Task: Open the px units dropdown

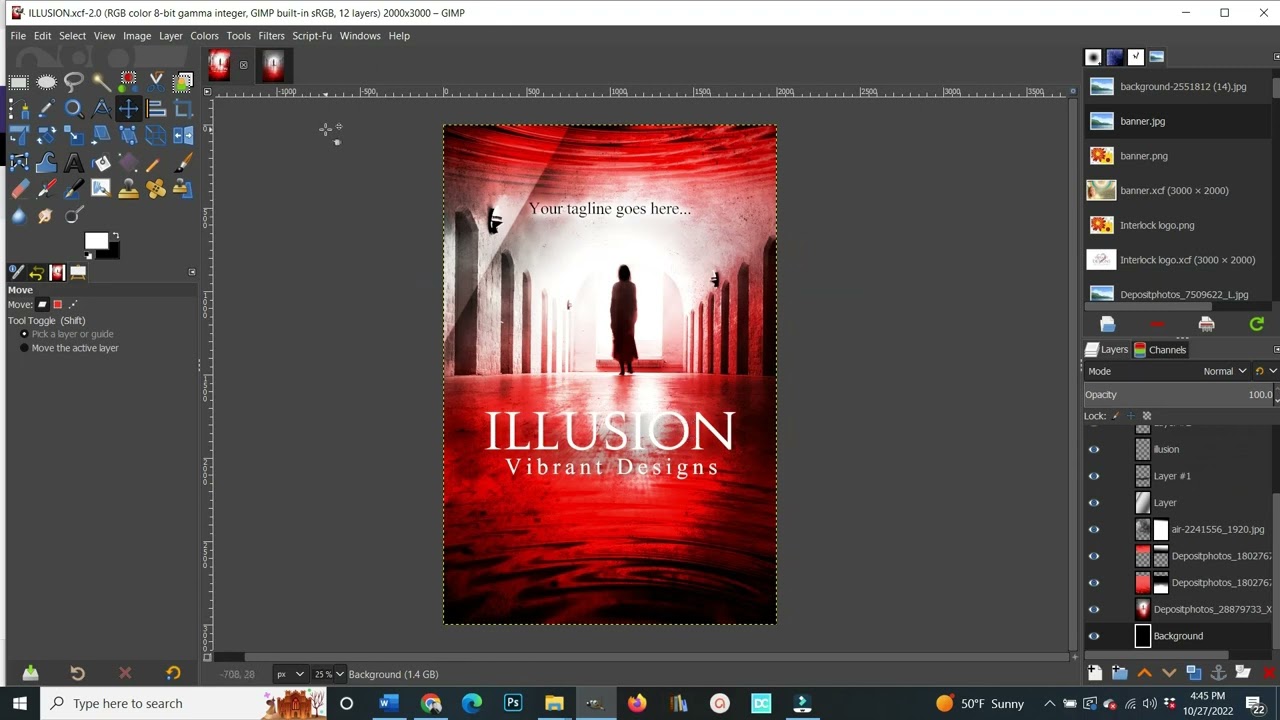Action: point(290,674)
